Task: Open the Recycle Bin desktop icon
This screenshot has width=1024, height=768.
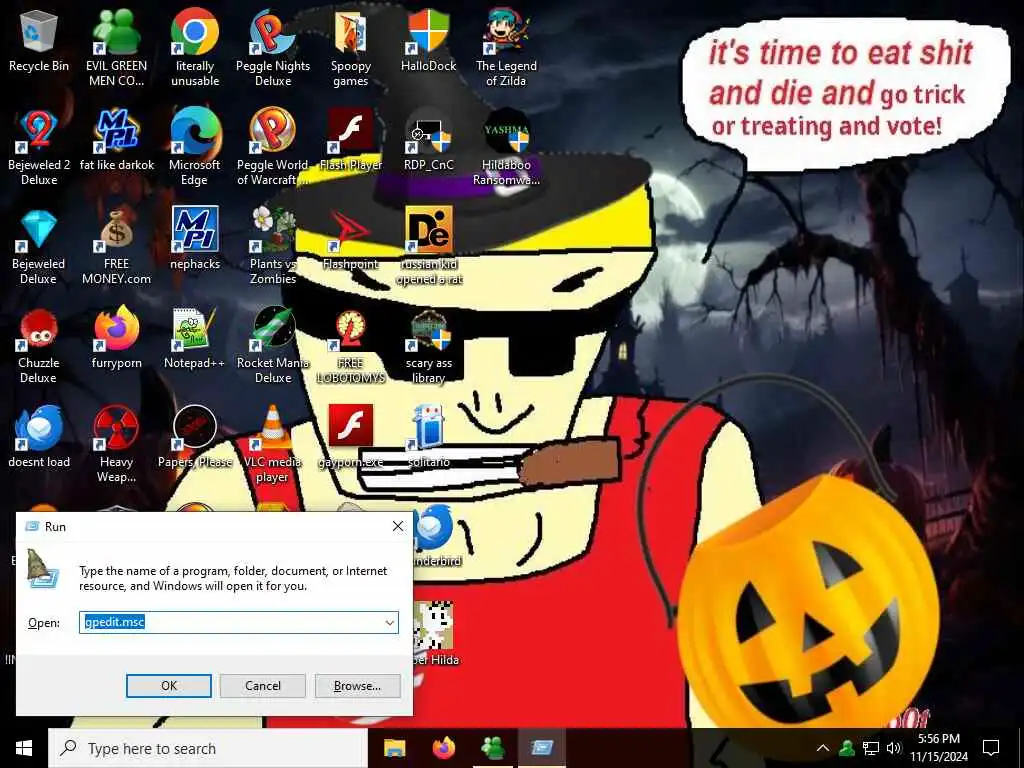Action: coord(39,40)
